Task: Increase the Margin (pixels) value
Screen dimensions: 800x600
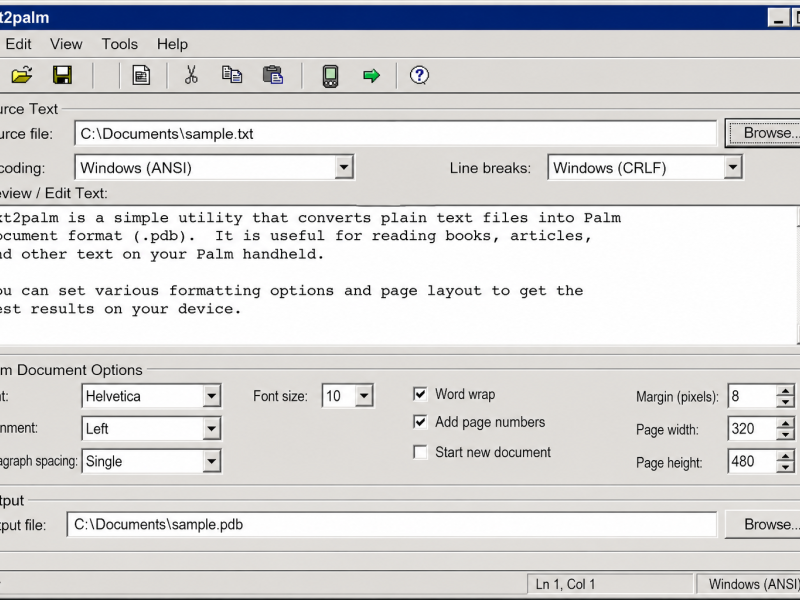Action: coord(785,391)
